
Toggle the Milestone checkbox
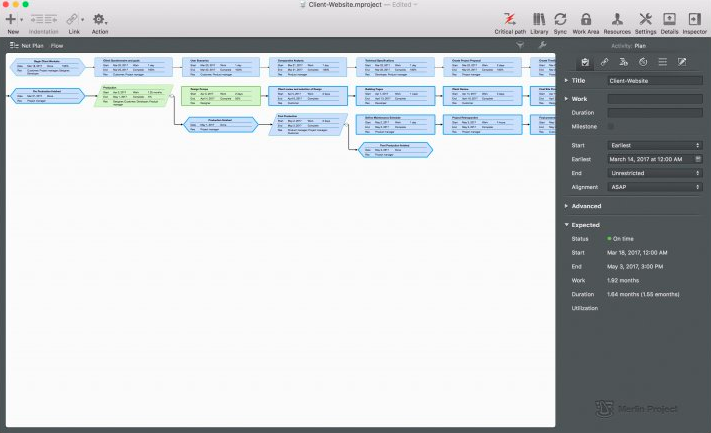pos(610,126)
